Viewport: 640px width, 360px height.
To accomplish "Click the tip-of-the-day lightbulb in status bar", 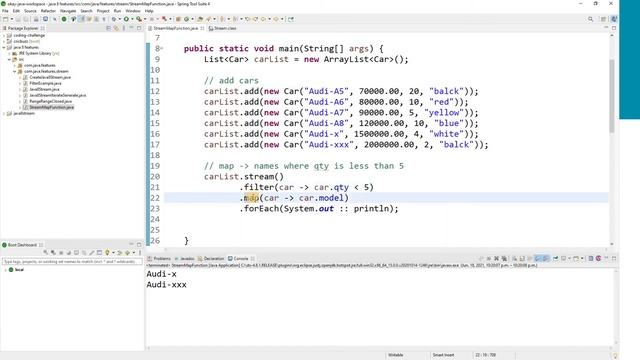I will 616,356.
